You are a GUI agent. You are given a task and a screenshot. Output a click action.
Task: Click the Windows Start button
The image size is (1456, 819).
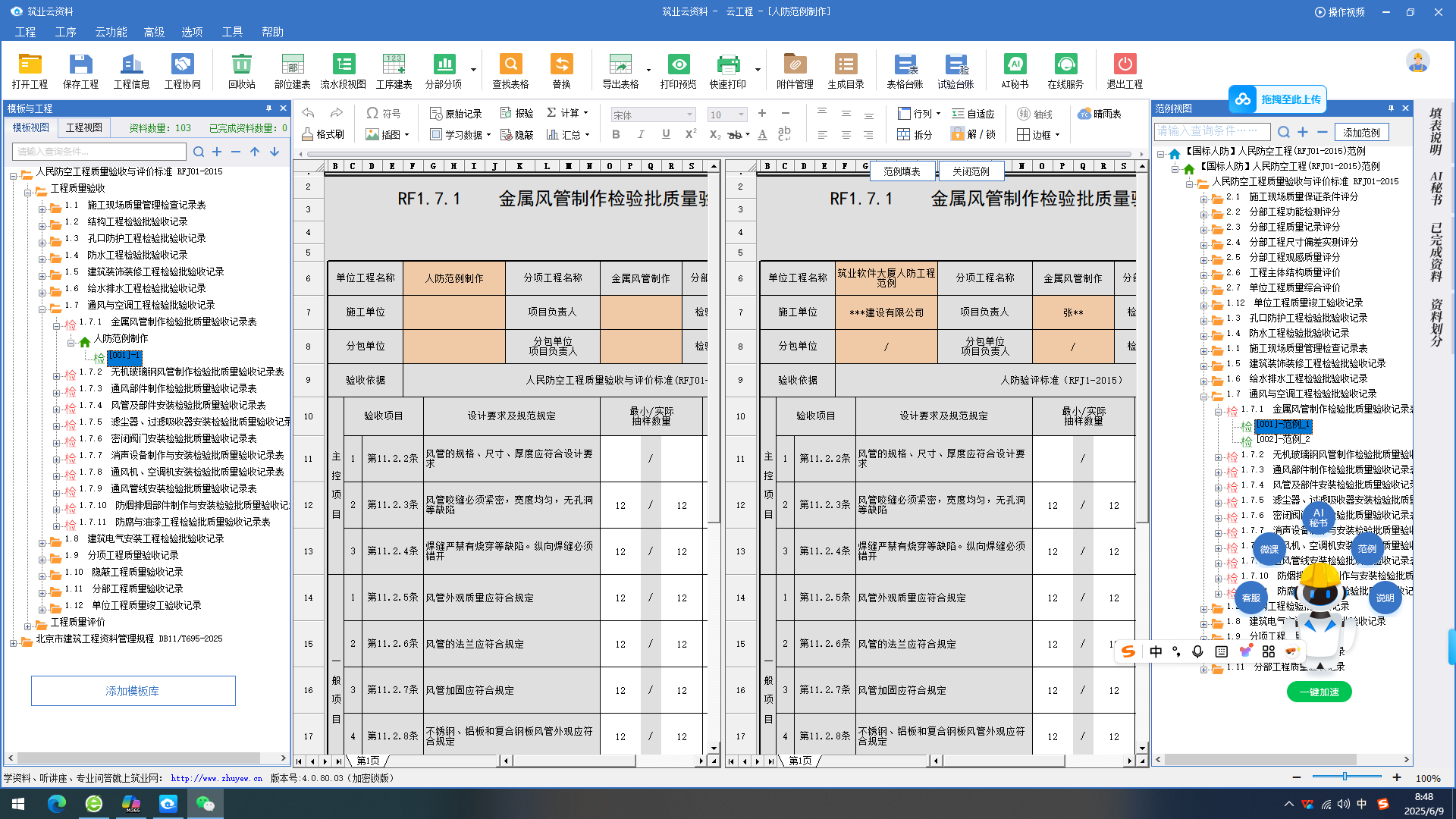[18, 803]
